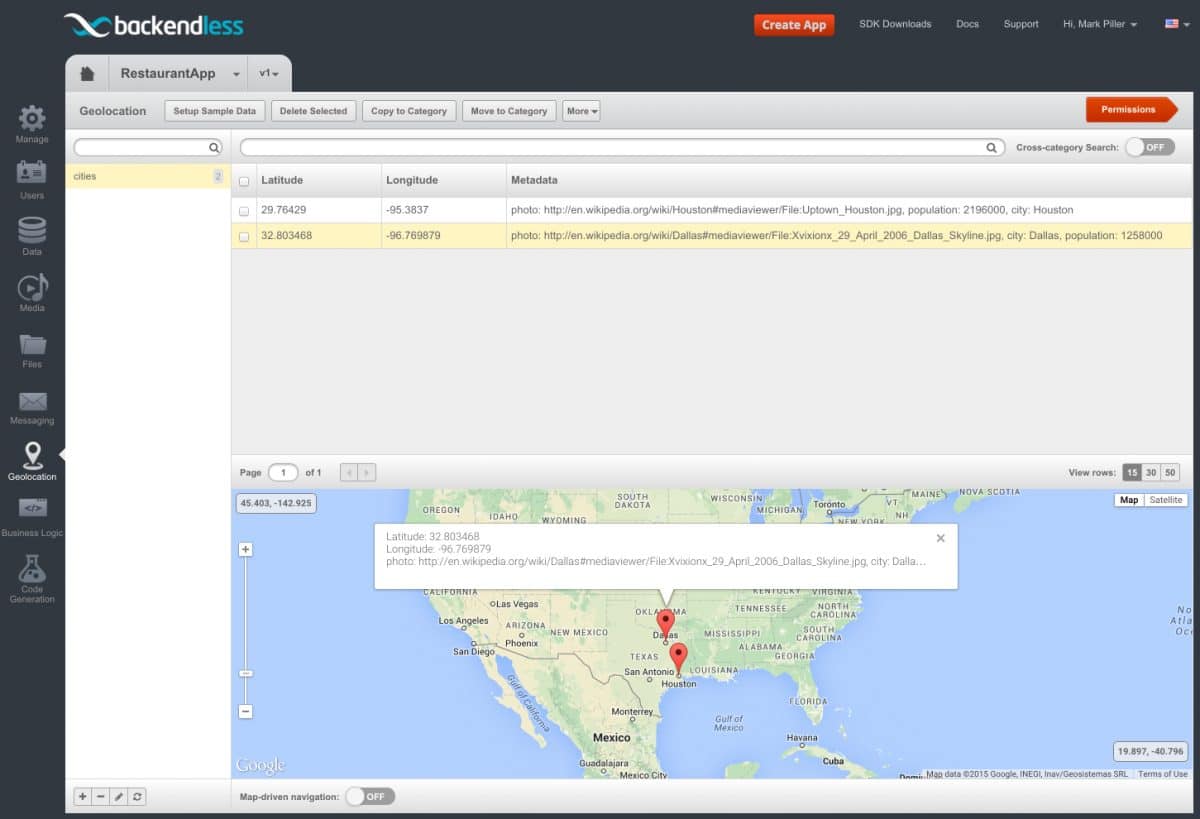Open SDK Downloads link
The height and width of the screenshot is (819, 1200).
895,24
